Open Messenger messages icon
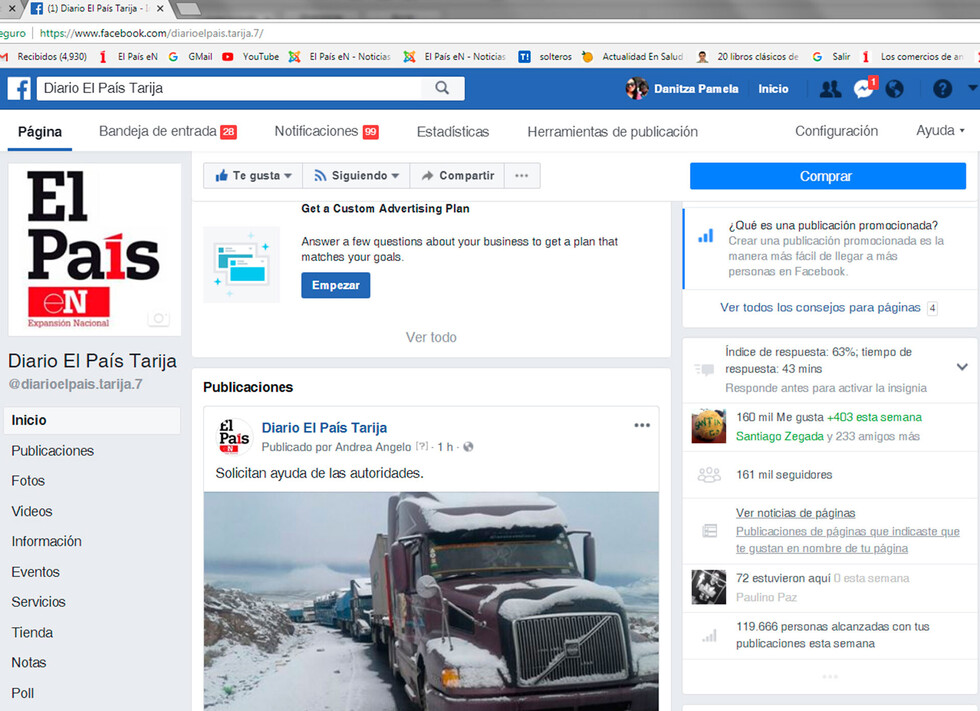 [864, 89]
